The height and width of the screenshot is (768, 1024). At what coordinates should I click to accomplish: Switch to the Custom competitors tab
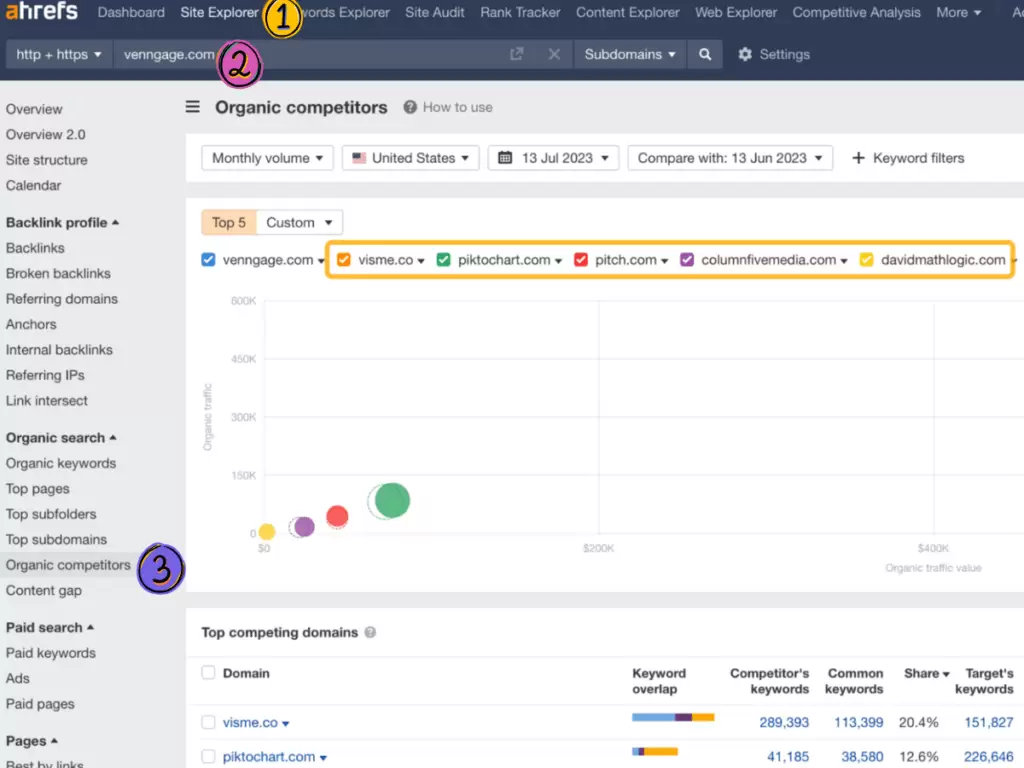click(x=299, y=222)
